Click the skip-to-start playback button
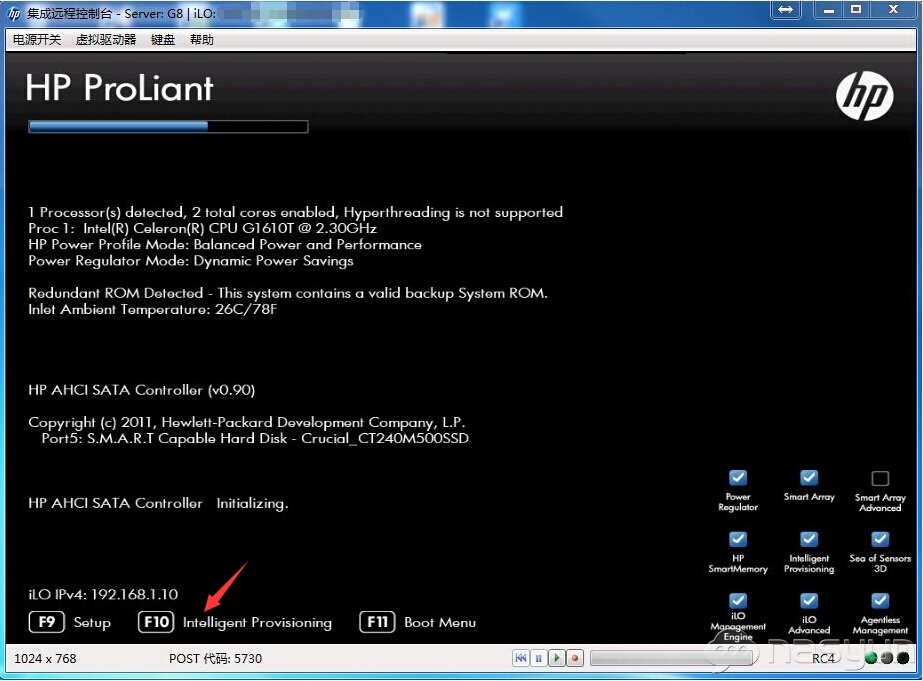Viewport: 923px width, 681px height. (x=521, y=658)
